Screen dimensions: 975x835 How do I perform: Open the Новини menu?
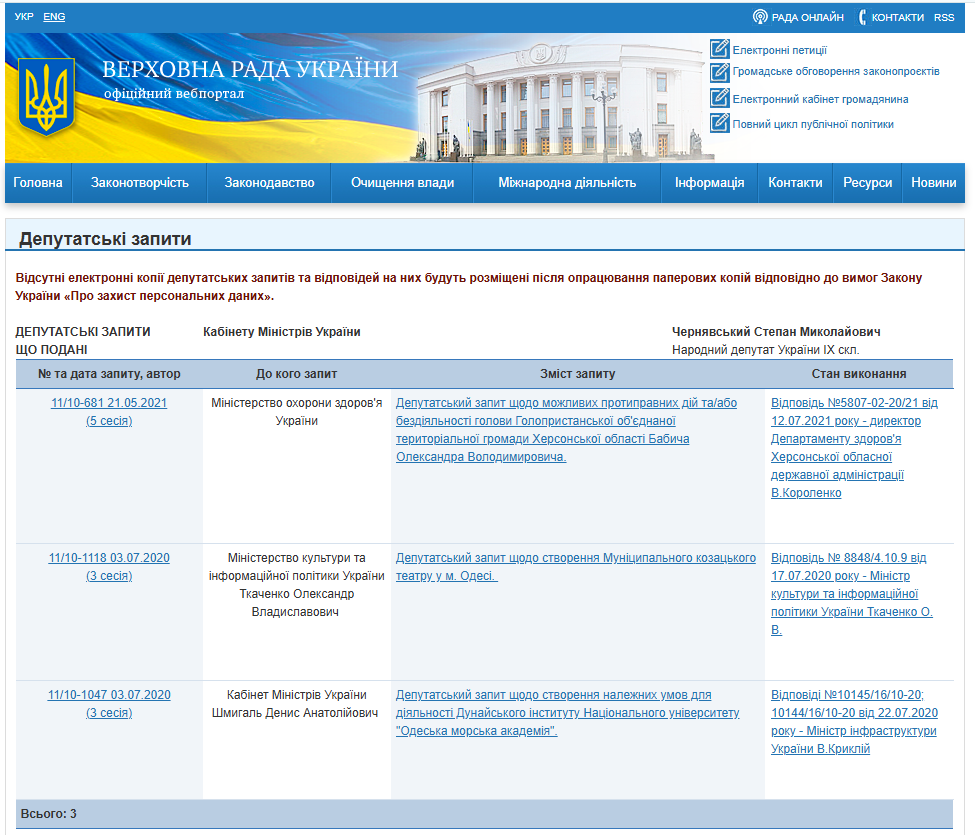point(933,183)
